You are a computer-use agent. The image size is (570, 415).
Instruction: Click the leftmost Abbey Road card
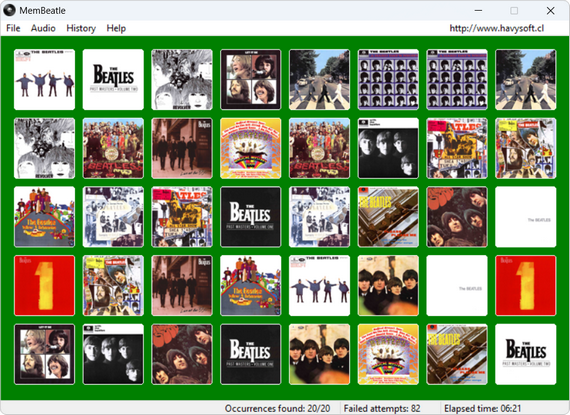point(320,80)
